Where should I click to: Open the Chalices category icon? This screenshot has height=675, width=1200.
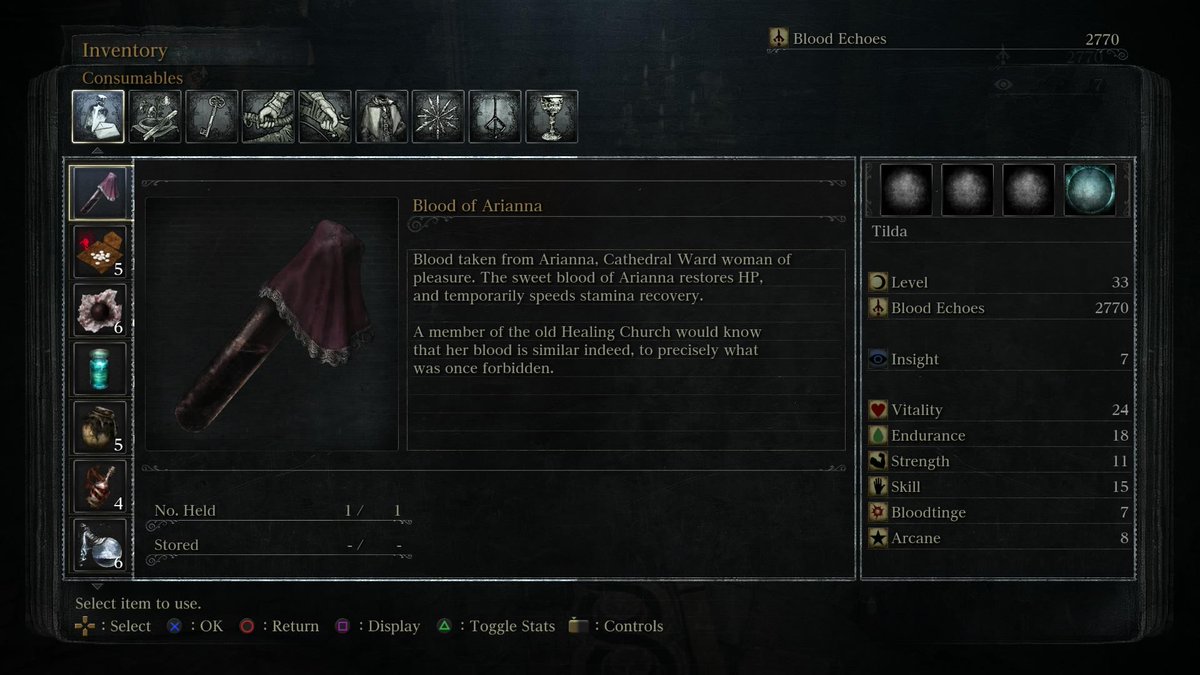[551, 117]
